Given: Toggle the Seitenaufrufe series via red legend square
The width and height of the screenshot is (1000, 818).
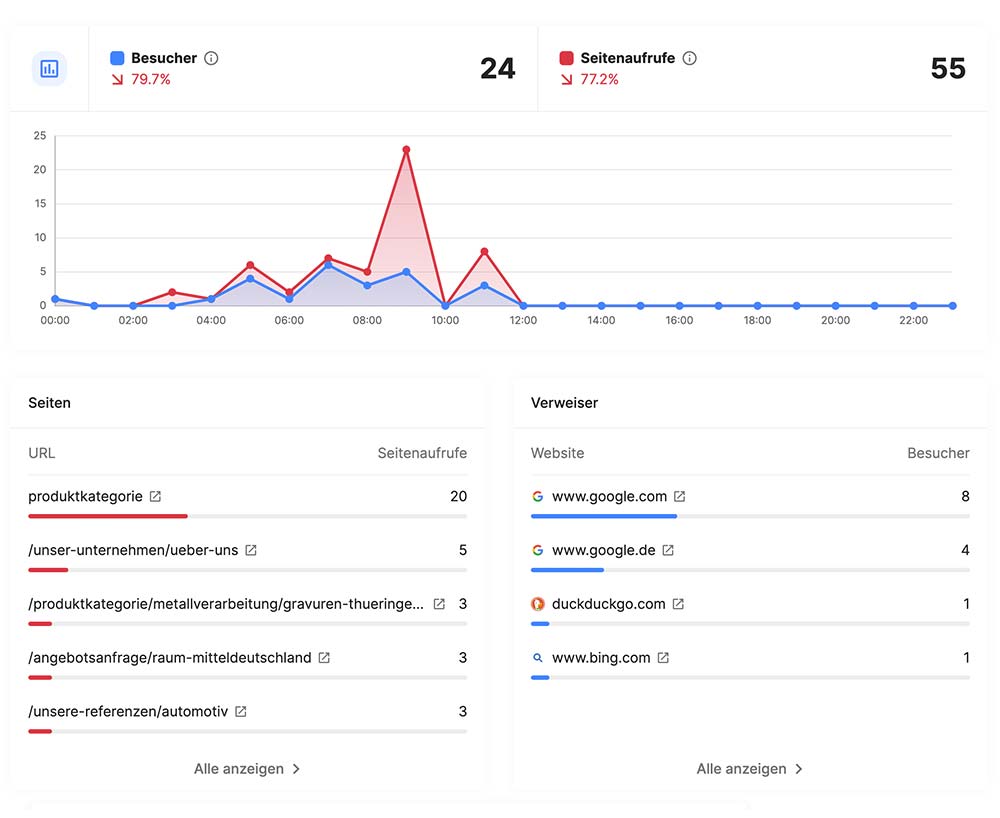Looking at the screenshot, I should point(567,58).
